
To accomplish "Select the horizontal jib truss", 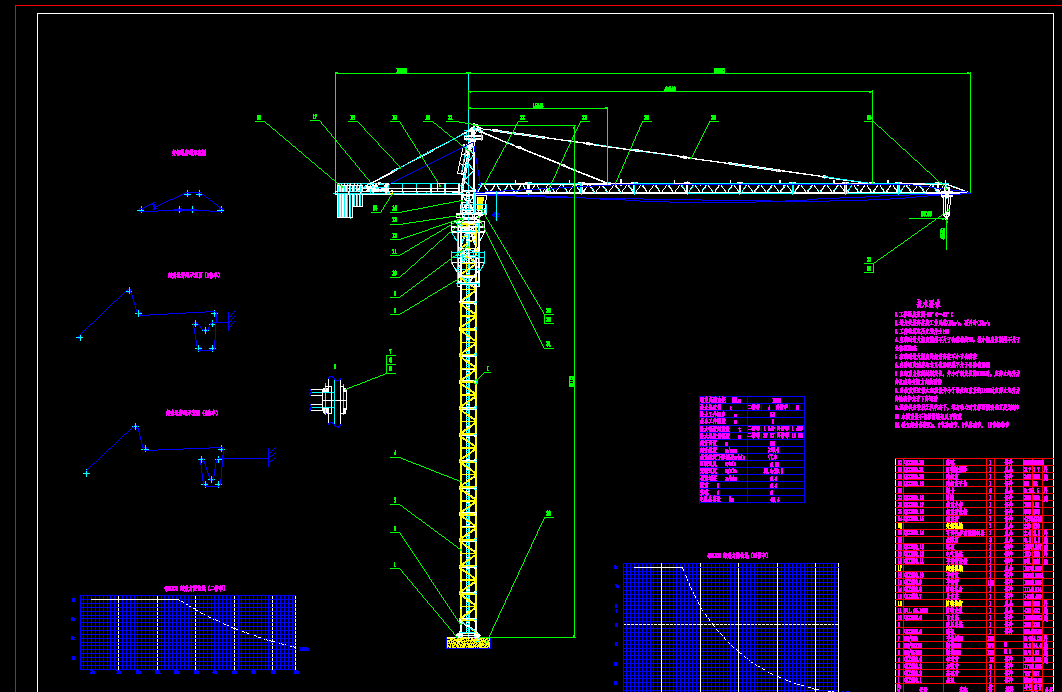I will click(722, 188).
